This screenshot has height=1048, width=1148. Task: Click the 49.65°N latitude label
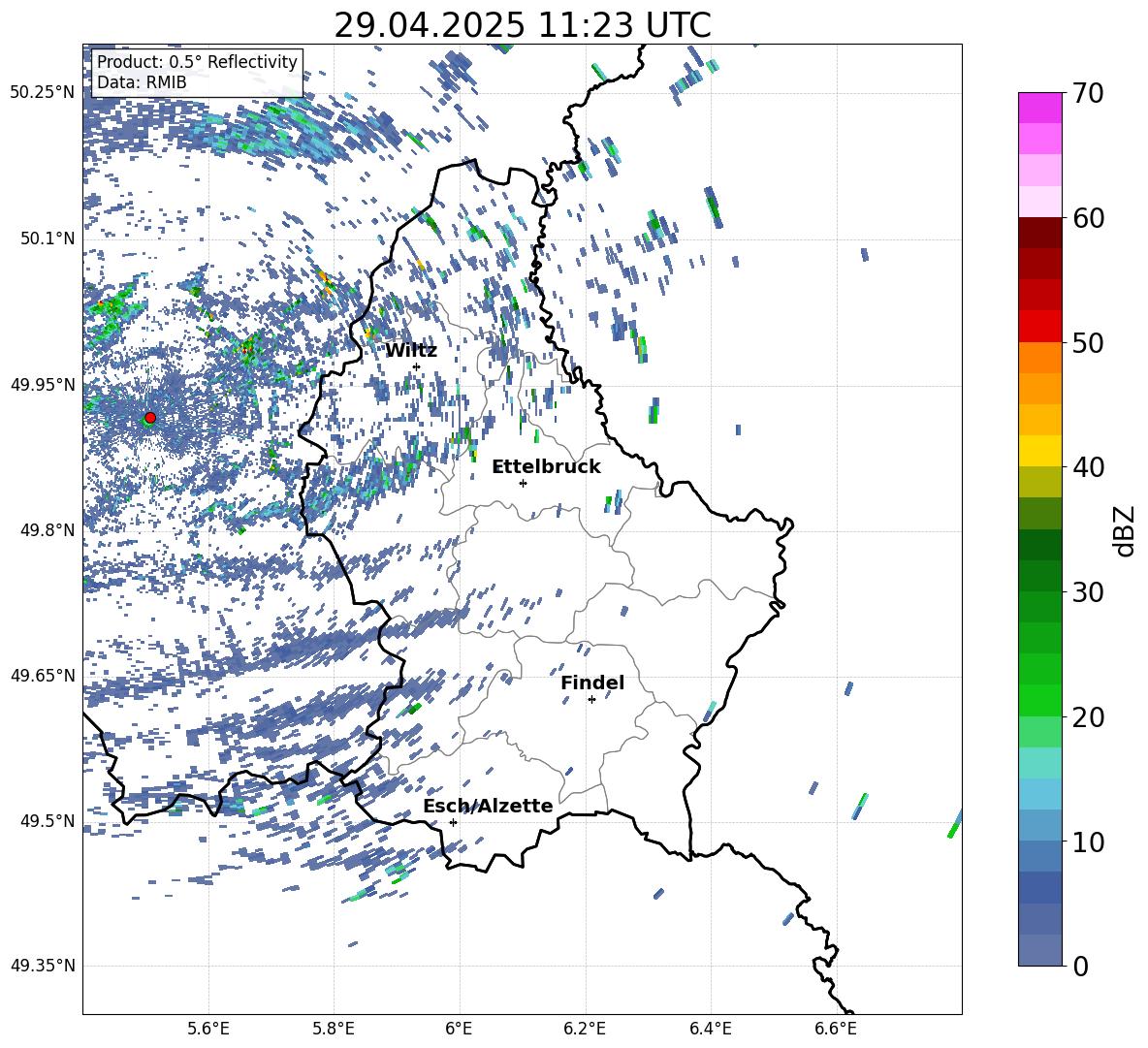(x=43, y=675)
